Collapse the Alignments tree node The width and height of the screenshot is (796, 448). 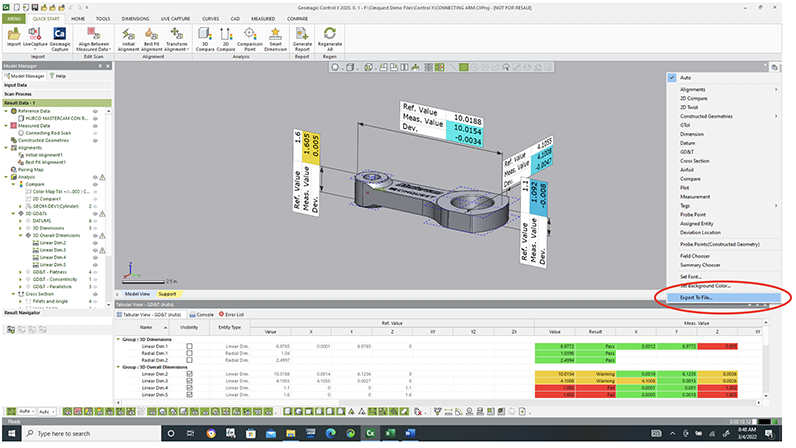pos(6,148)
